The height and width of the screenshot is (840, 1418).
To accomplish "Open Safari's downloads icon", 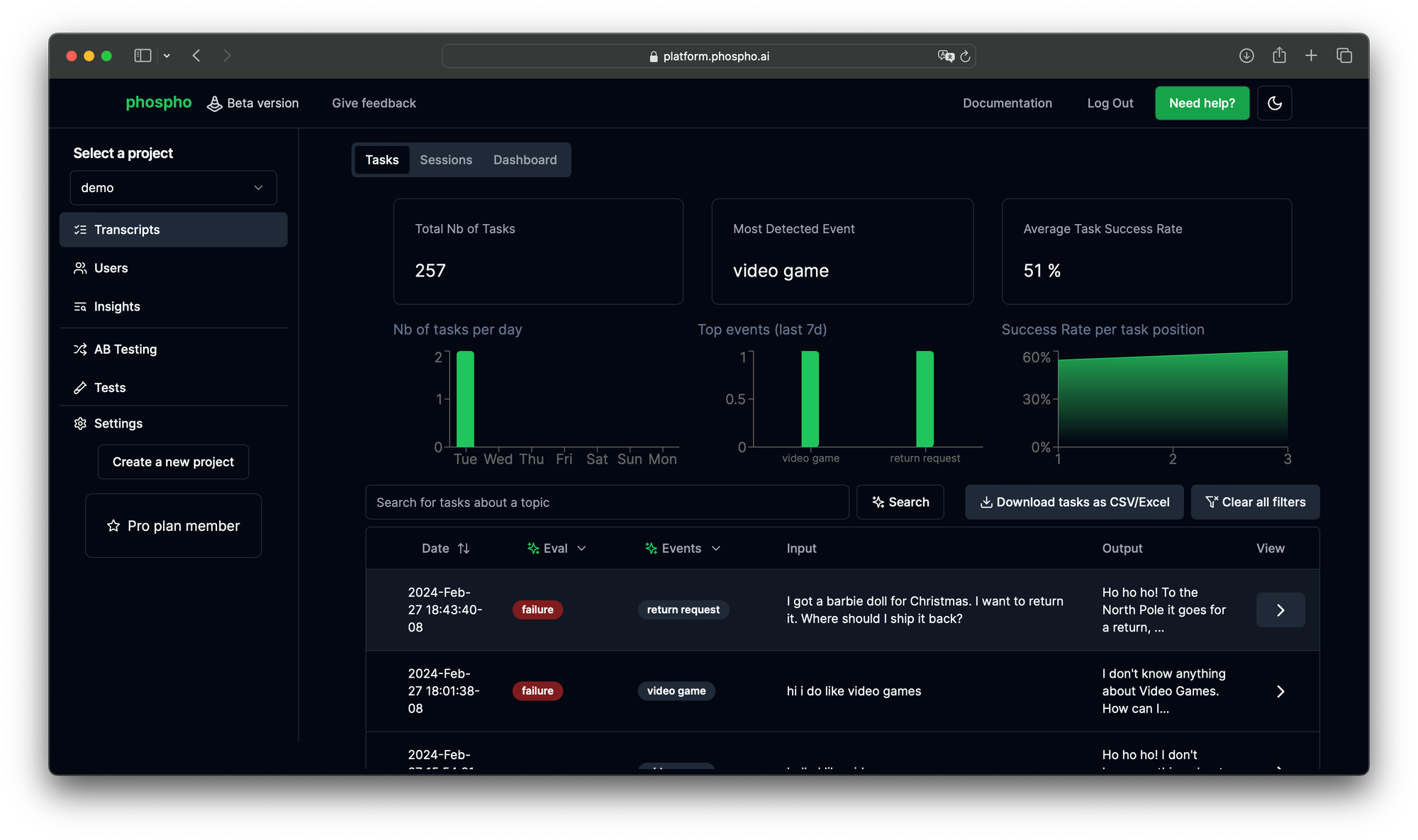I will point(1246,55).
